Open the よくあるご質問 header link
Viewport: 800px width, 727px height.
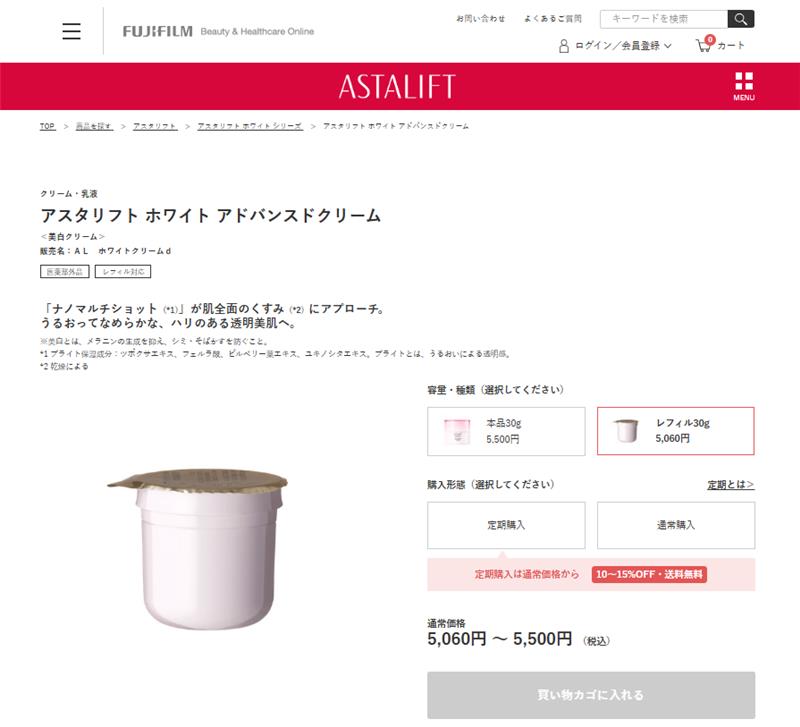coord(553,19)
